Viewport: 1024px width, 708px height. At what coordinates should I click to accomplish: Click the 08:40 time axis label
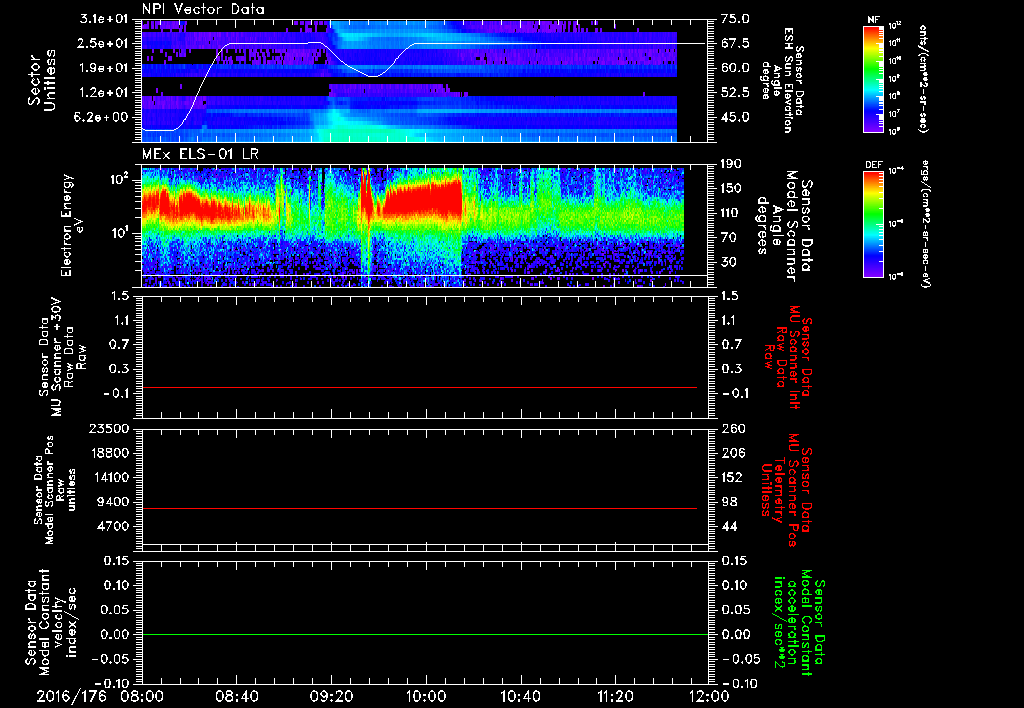pos(237,696)
